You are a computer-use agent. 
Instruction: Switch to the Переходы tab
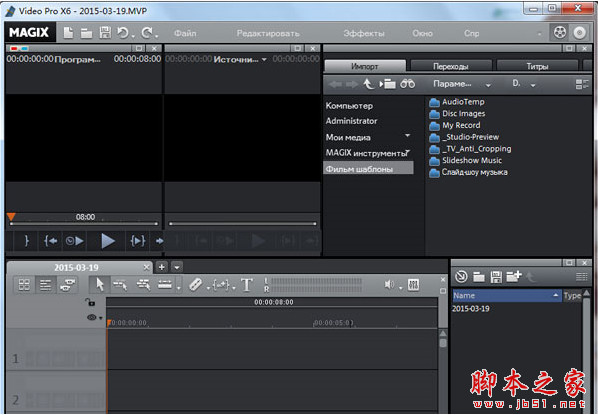[x=451, y=66]
